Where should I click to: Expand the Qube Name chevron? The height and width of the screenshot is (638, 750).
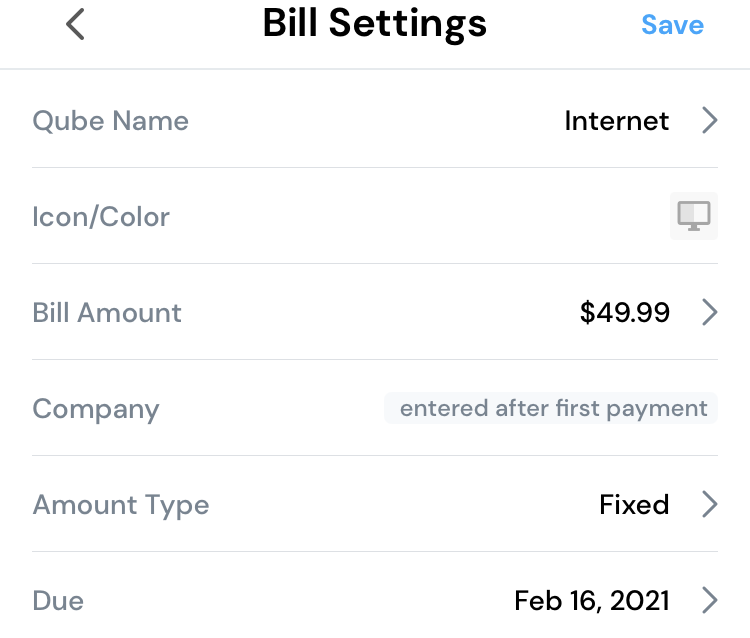click(710, 121)
